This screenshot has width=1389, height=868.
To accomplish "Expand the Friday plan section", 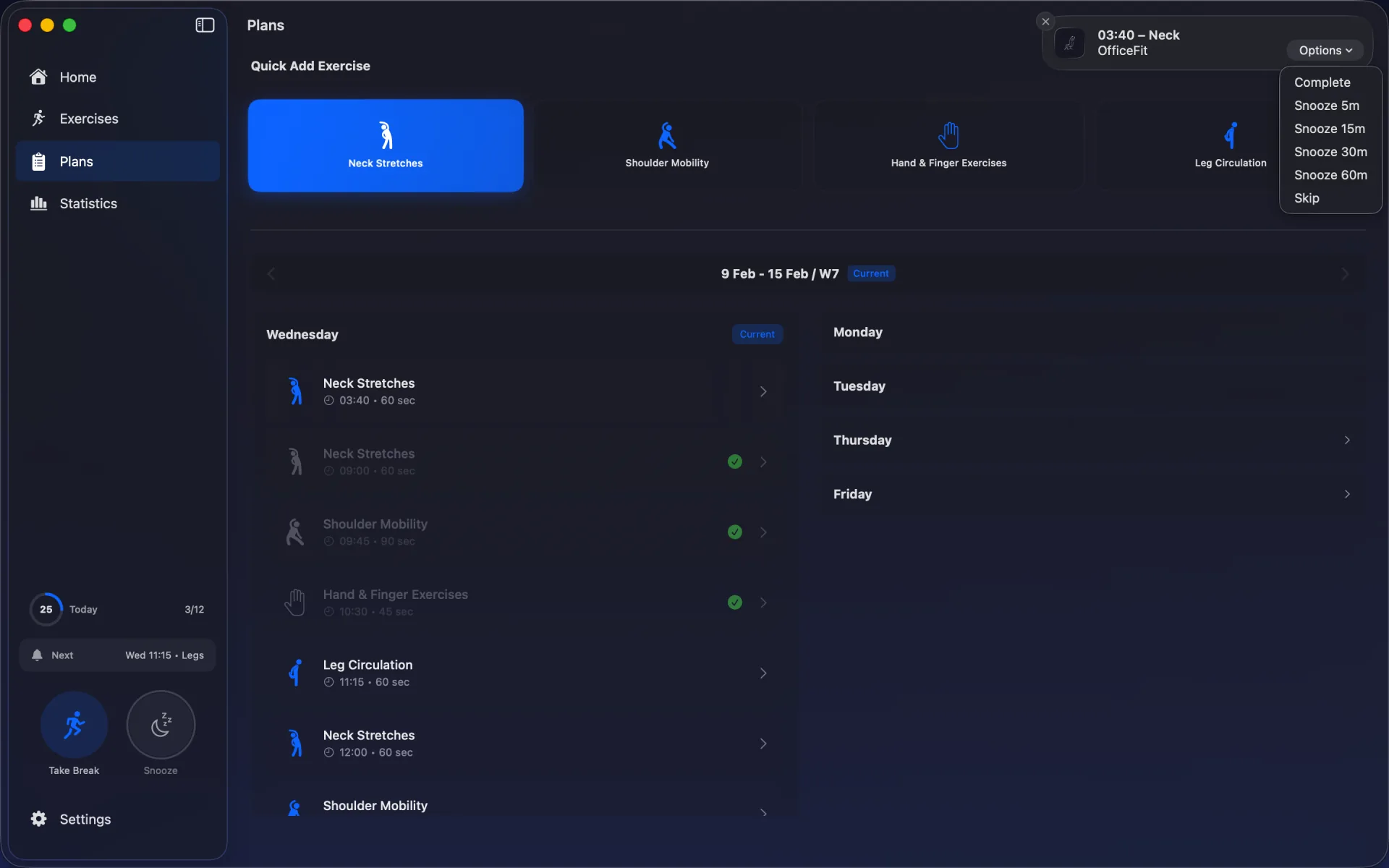I will pos(1348,494).
